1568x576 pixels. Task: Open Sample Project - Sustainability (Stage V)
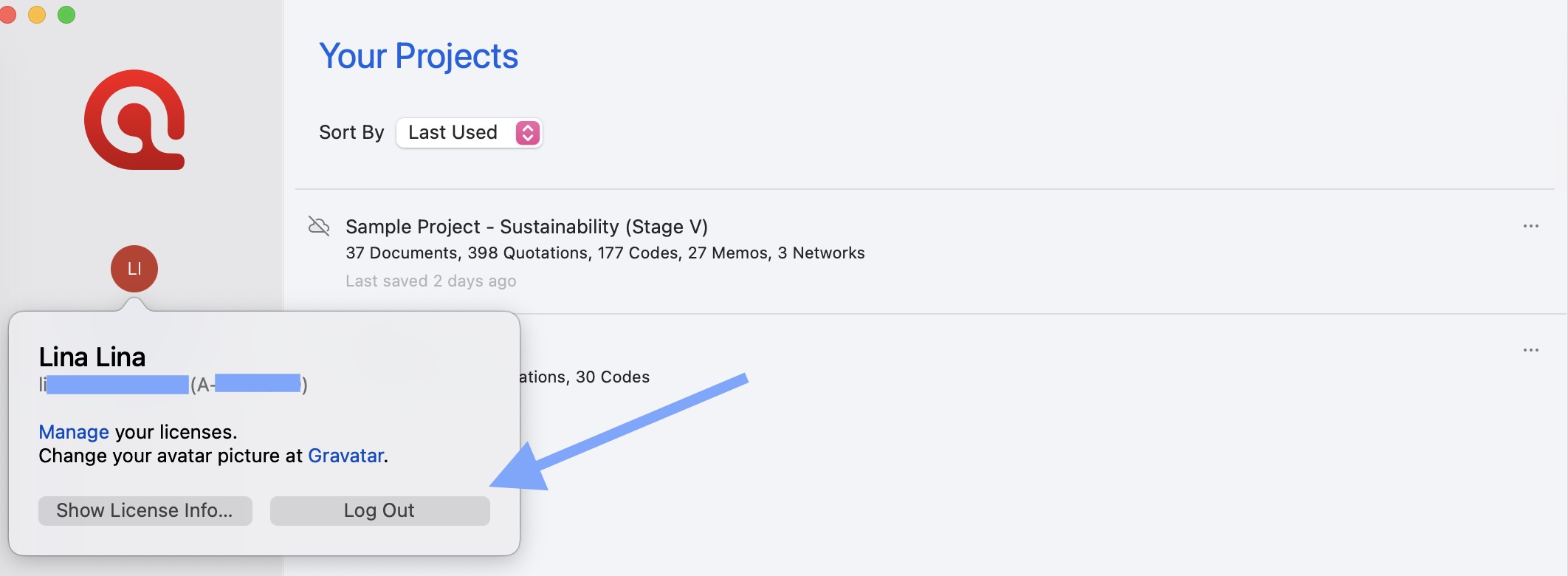pos(526,227)
